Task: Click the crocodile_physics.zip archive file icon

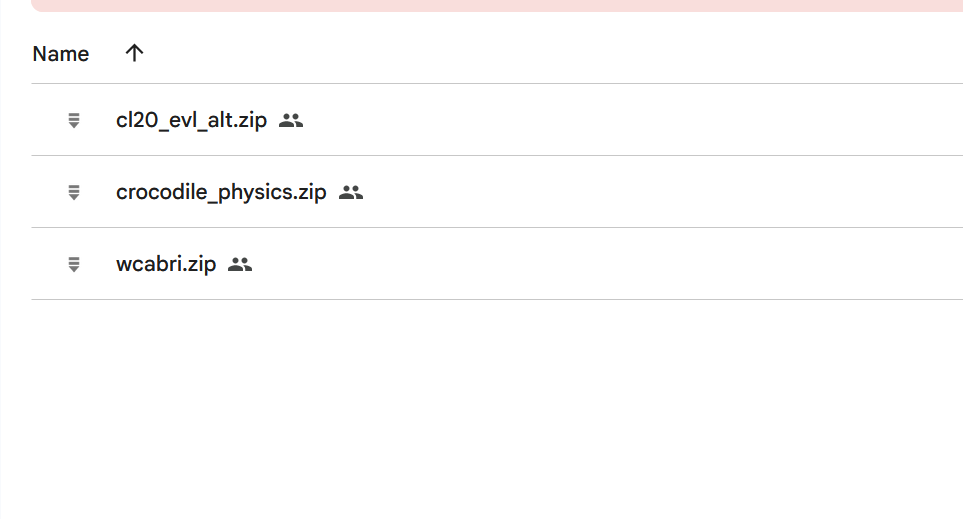Action: [73, 193]
